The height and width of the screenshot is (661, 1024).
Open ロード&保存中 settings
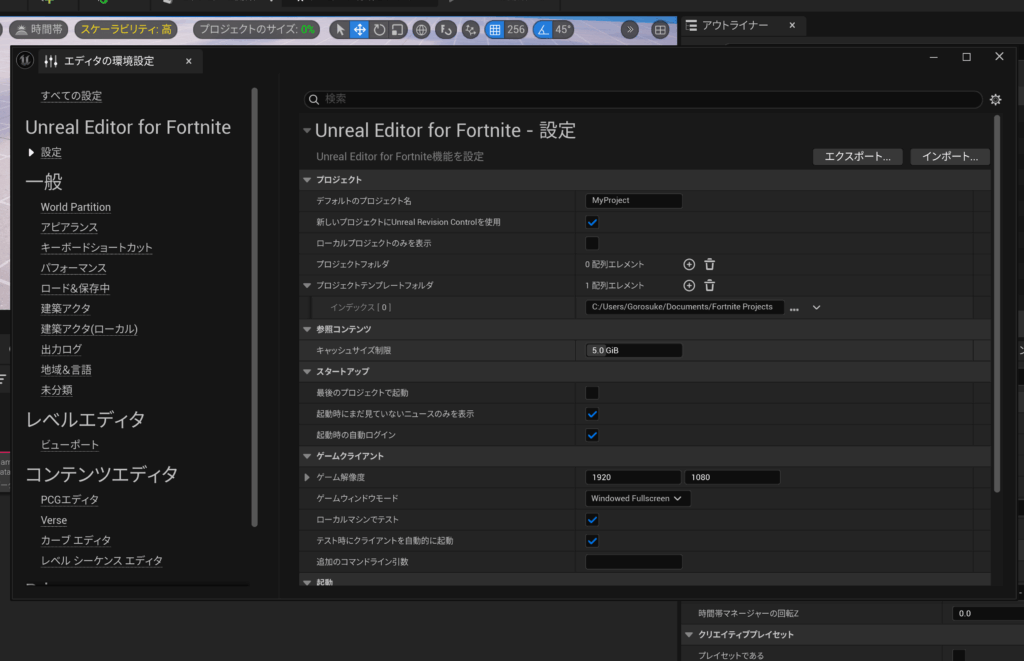tap(75, 288)
